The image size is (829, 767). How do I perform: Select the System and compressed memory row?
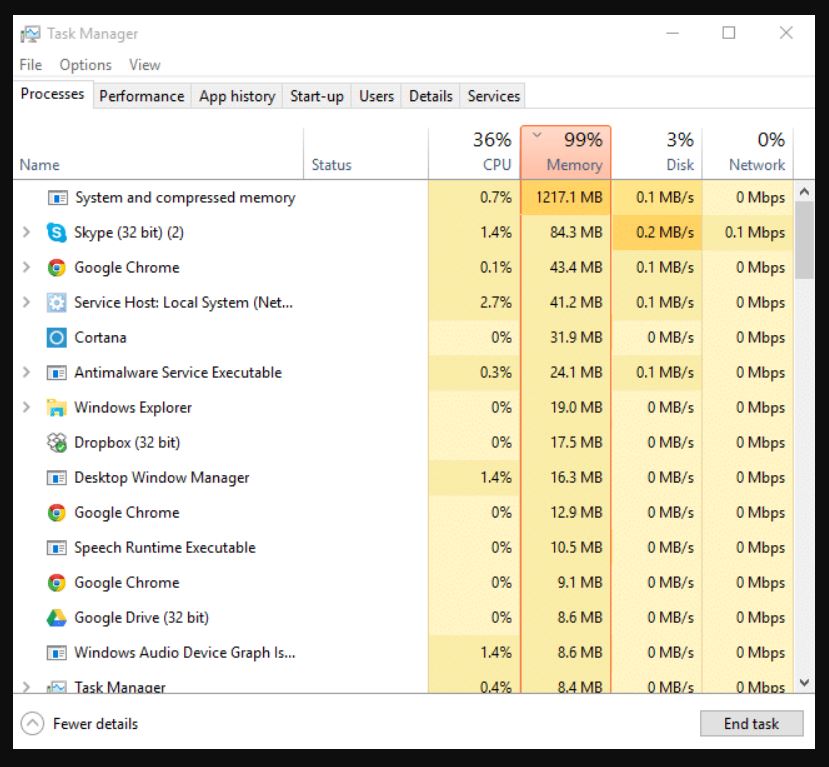click(404, 198)
